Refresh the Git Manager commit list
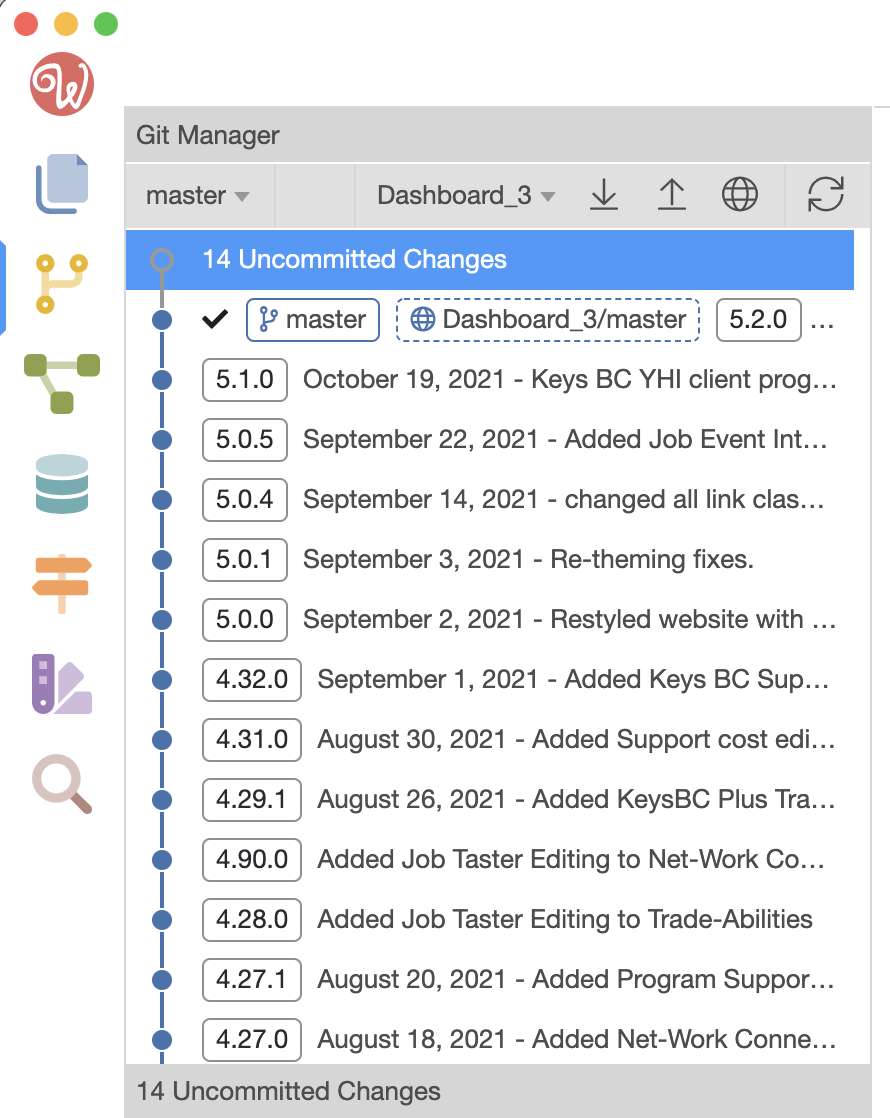The image size is (890, 1118). point(826,195)
